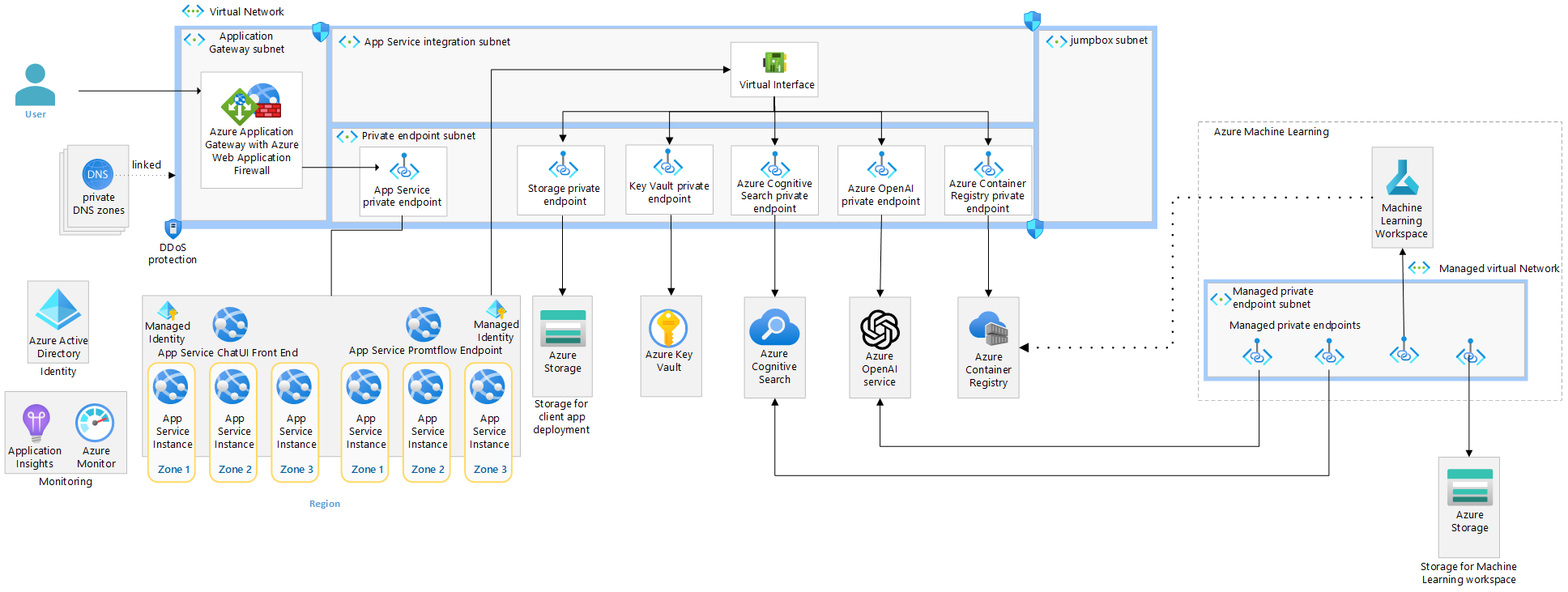The image size is (1568, 592).
Task: Select the Identity label
Action: coord(58,371)
